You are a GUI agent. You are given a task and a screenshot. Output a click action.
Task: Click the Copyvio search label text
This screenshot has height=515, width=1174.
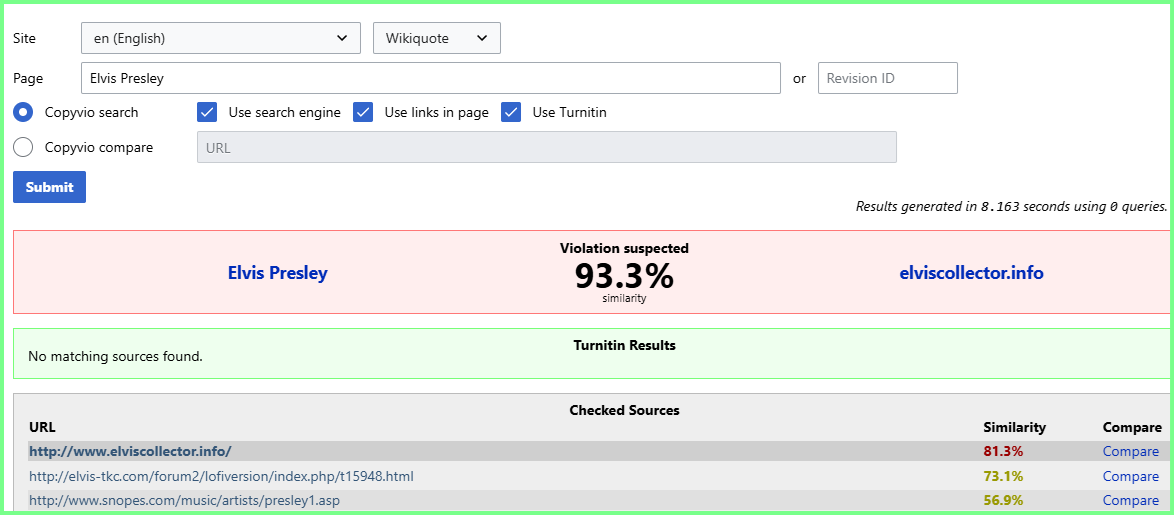click(91, 112)
